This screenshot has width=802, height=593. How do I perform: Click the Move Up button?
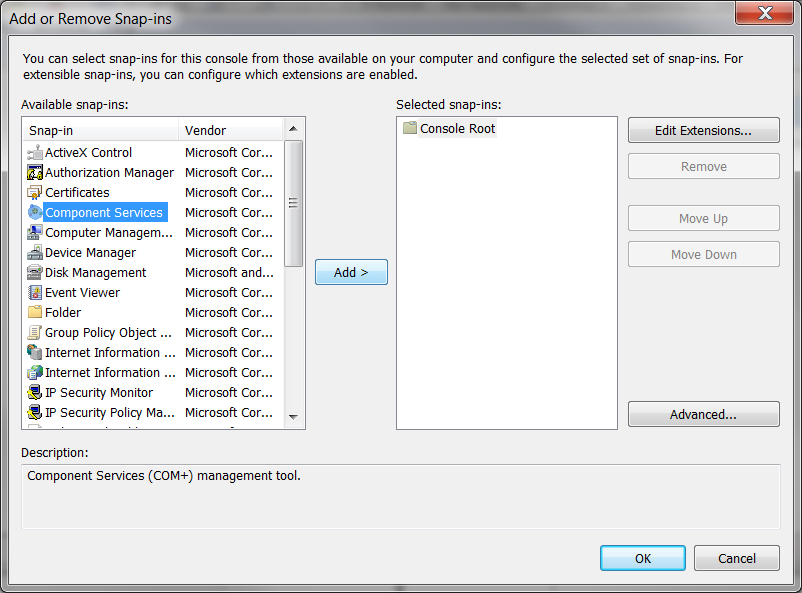(703, 218)
